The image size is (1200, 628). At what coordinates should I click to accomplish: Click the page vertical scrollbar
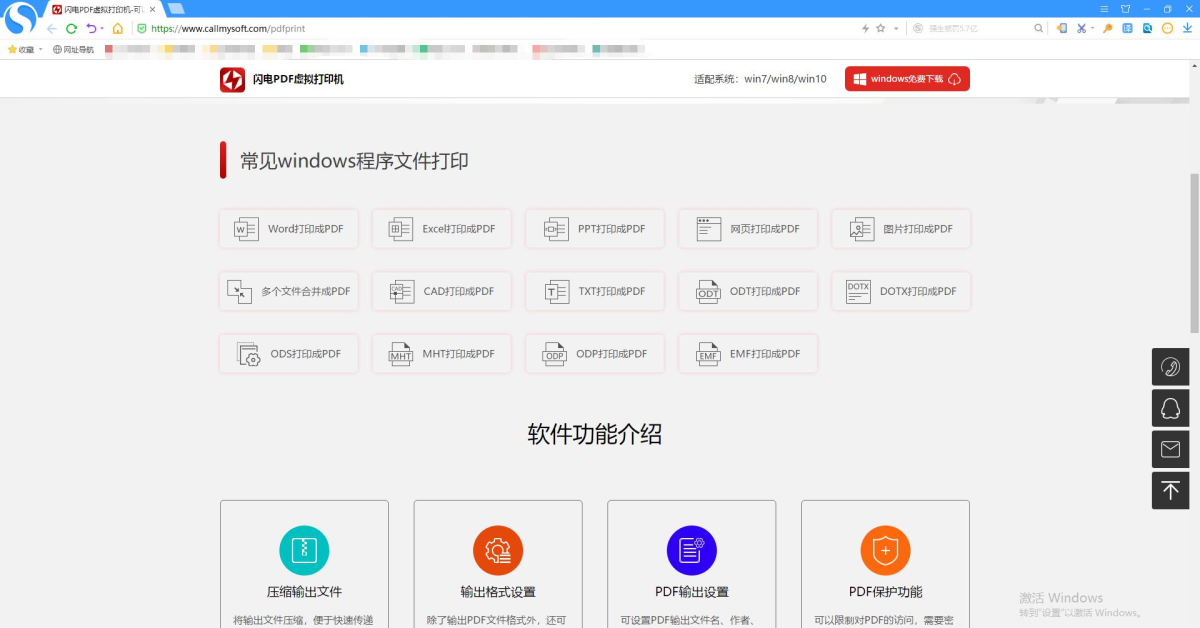[1194, 240]
